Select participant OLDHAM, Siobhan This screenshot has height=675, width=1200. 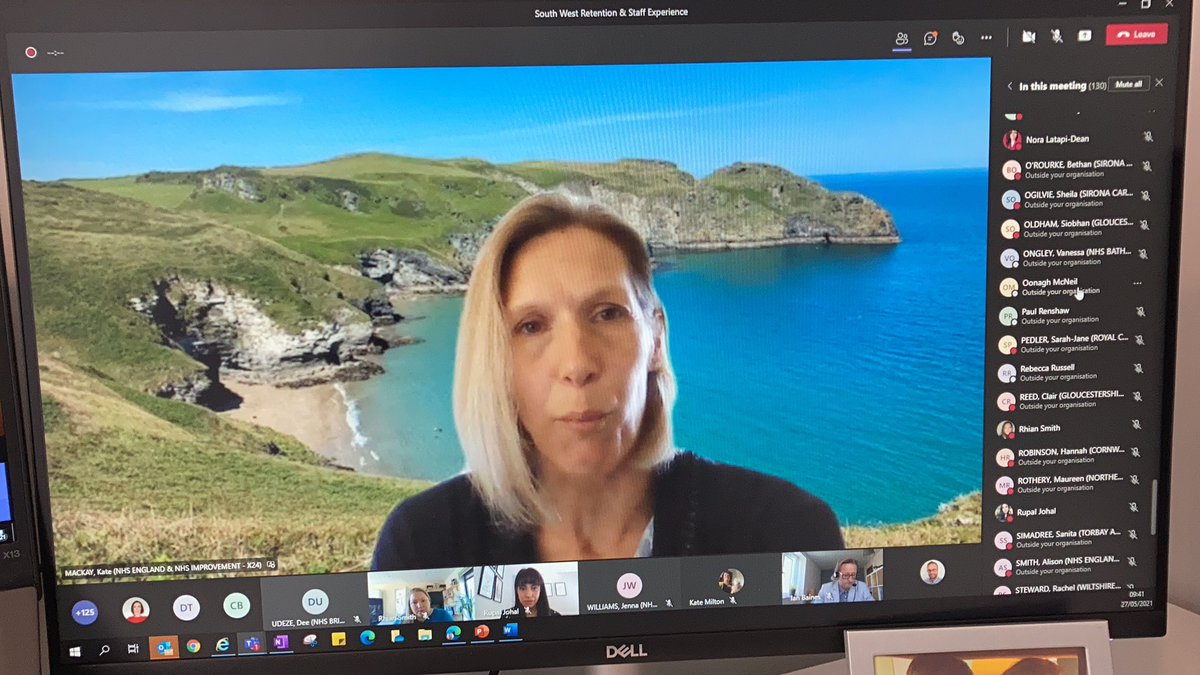[1075, 227]
